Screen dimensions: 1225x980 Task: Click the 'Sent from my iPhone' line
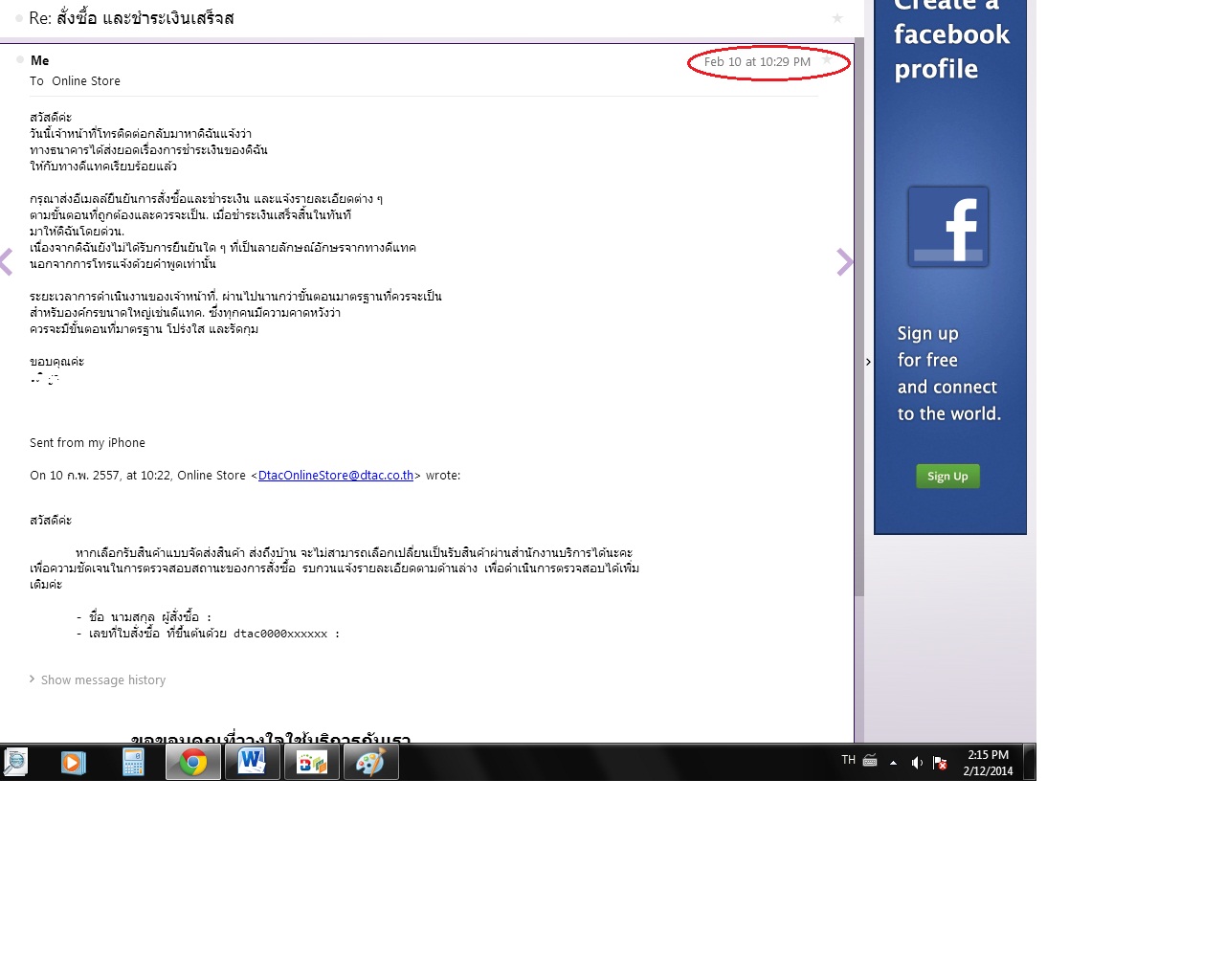coord(87,443)
